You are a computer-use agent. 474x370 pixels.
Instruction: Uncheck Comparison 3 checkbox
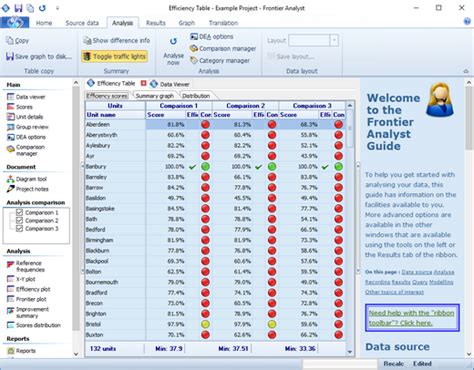click(x=19, y=228)
